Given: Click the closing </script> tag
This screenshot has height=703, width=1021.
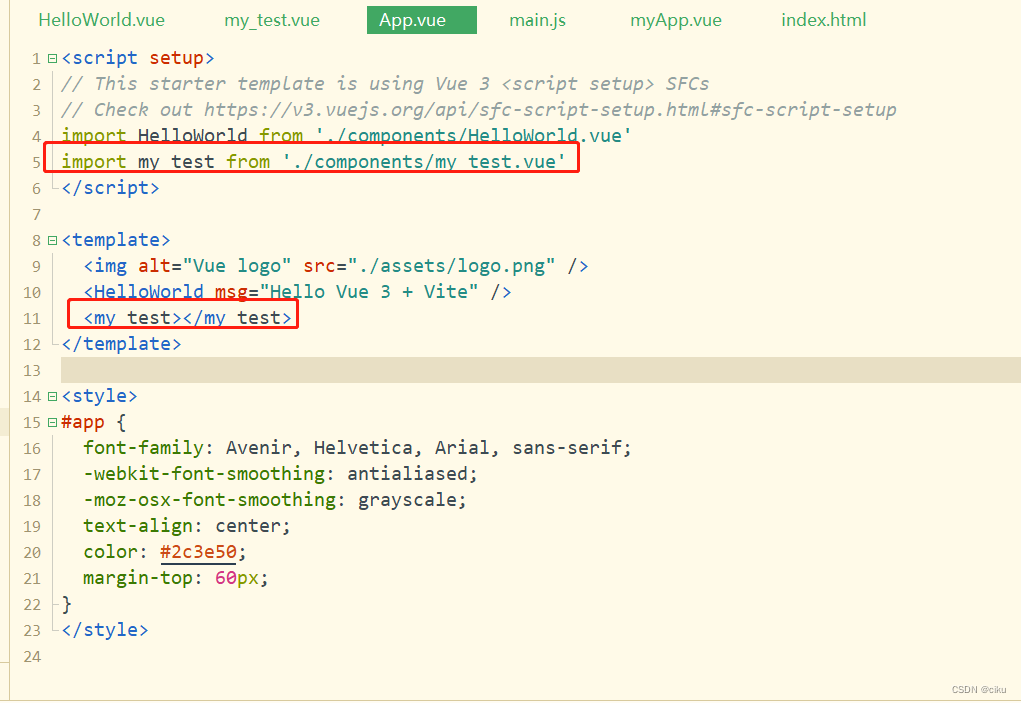Looking at the screenshot, I should tap(110, 188).
